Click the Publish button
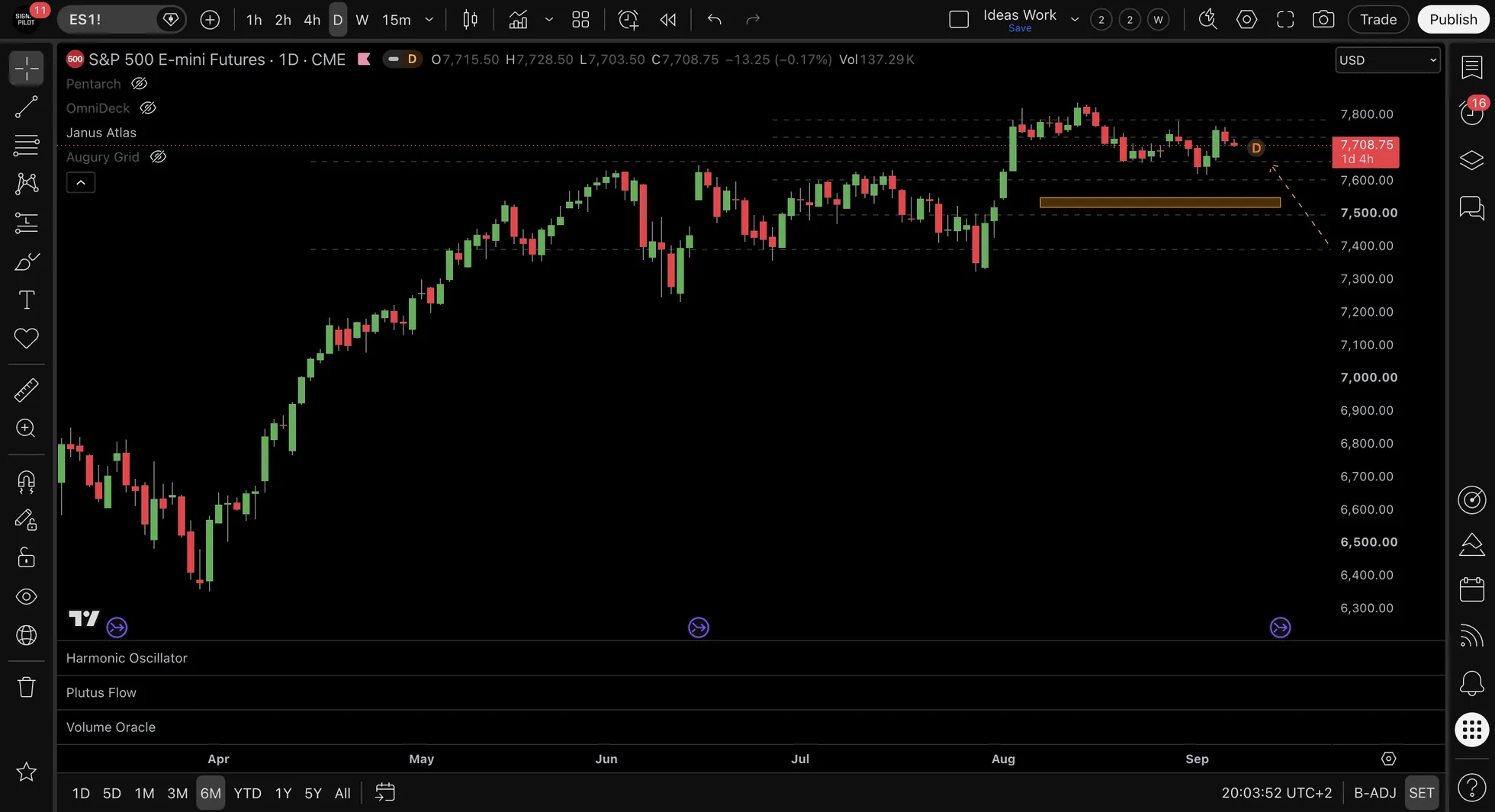Screen dimensions: 1495x812 click(x=1453, y=20)
